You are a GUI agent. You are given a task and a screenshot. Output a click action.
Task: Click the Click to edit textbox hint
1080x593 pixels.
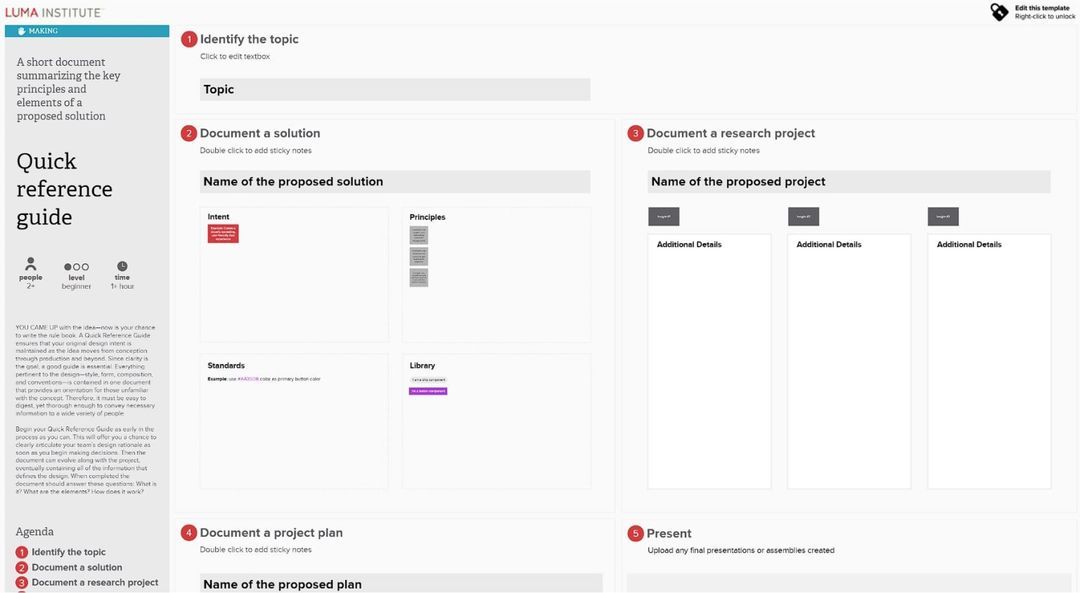tap(235, 56)
